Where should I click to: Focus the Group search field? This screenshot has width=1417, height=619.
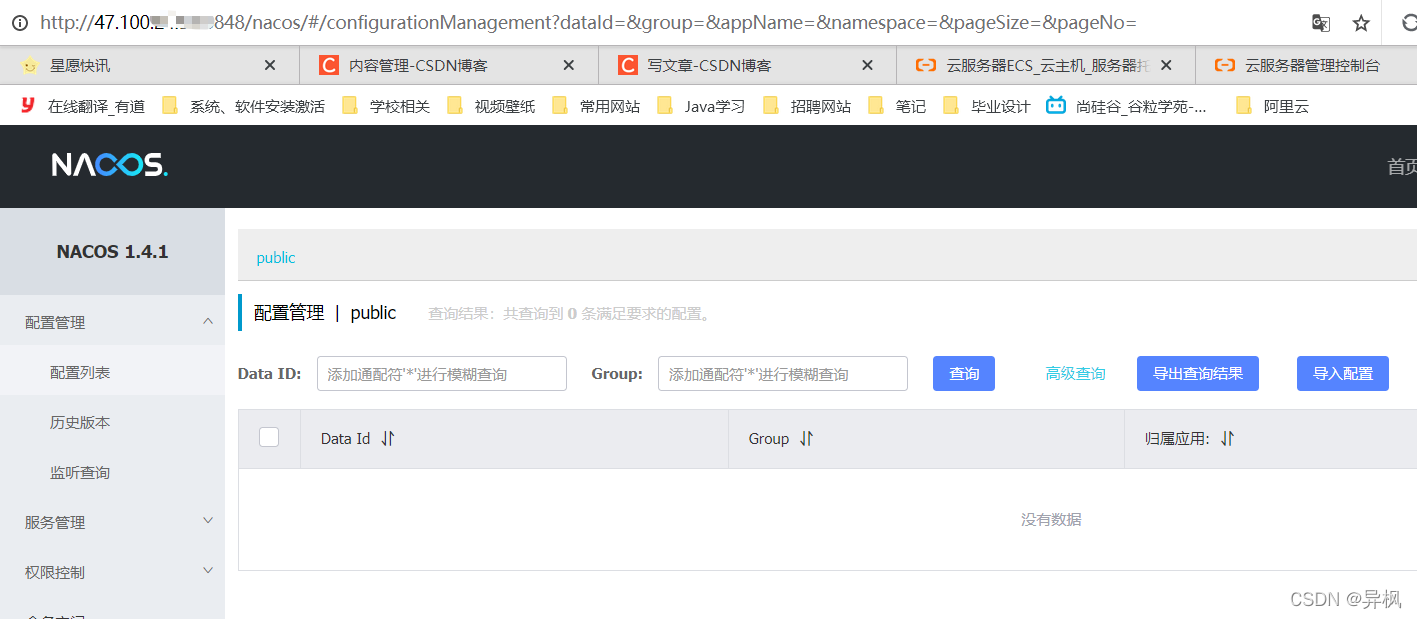[783, 373]
